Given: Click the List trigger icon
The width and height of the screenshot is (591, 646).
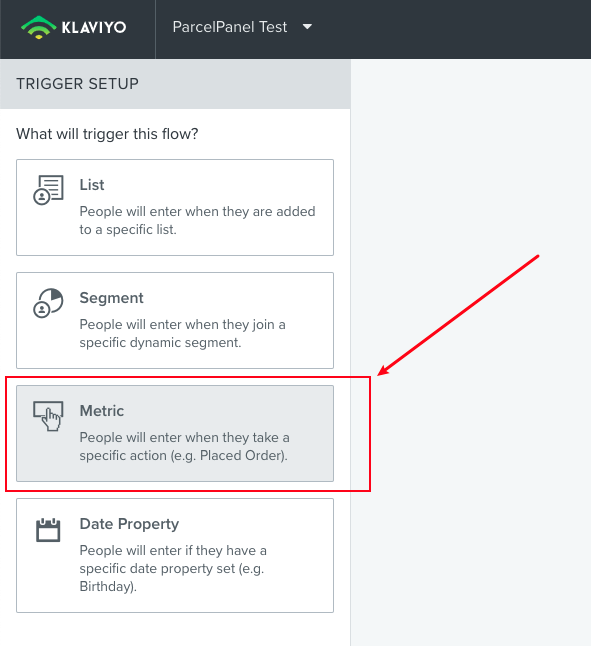Looking at the screenshot, I should point(48,190).
